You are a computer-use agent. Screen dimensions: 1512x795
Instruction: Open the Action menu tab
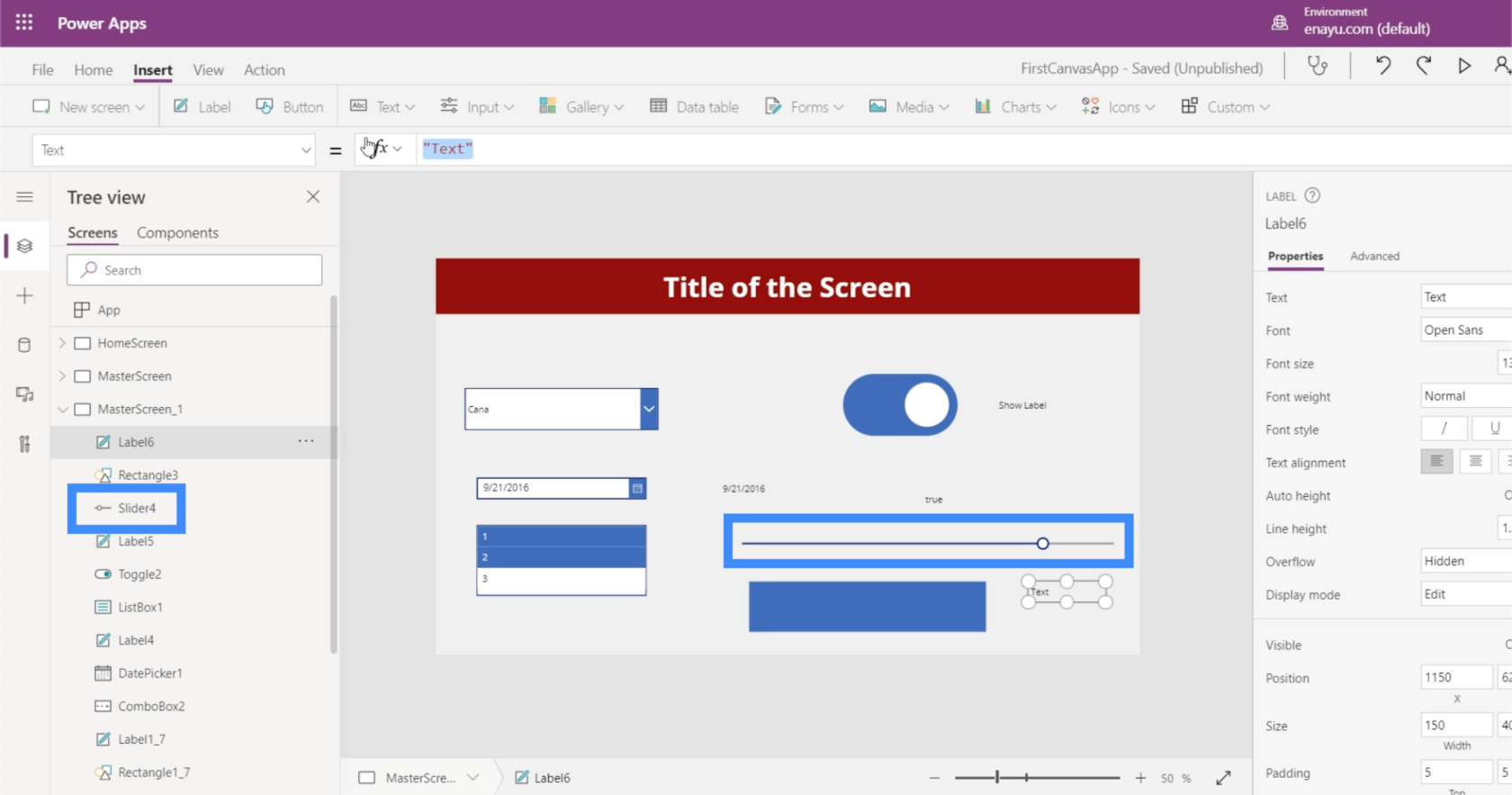tap(265, 69)
